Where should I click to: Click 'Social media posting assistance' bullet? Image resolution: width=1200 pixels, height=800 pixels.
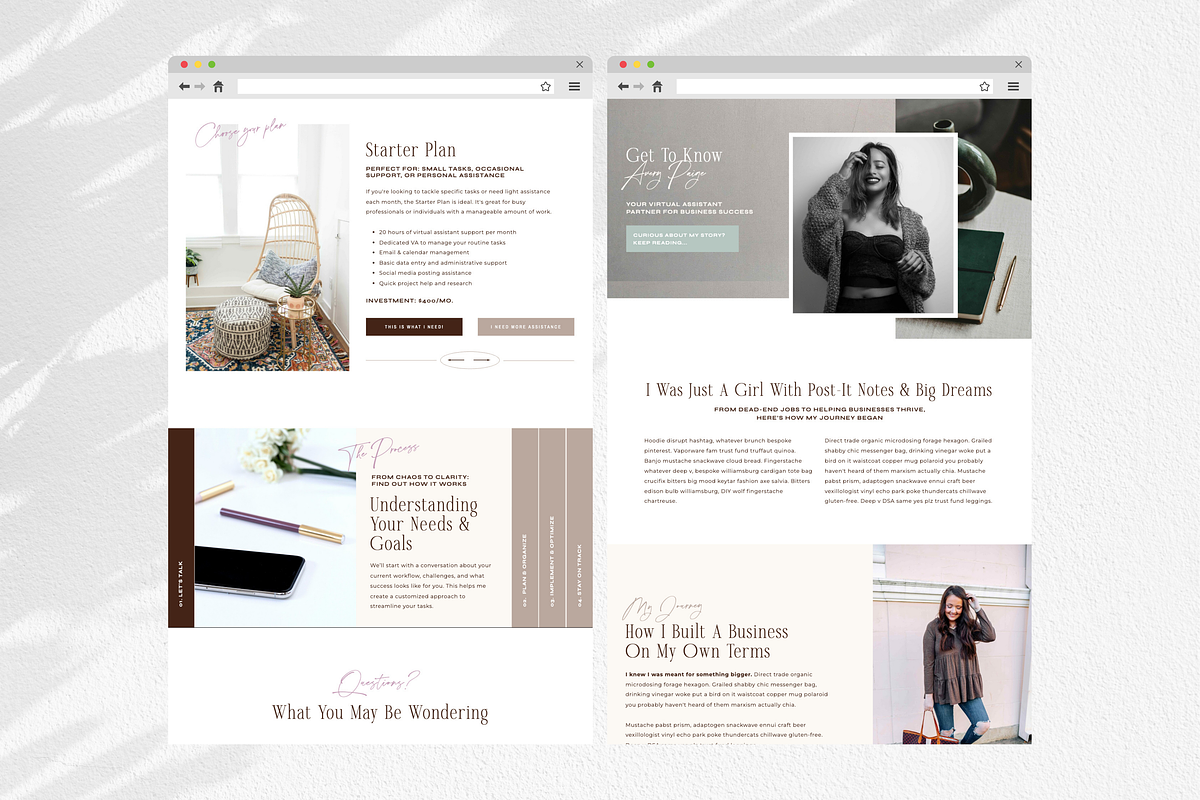(x=425, y=273)
